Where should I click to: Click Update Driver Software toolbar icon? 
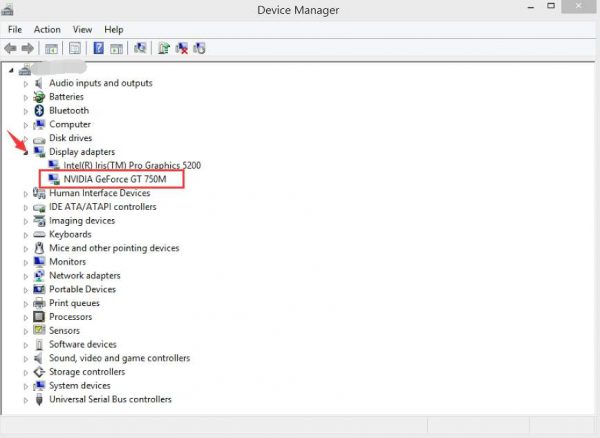pos(164,48)
